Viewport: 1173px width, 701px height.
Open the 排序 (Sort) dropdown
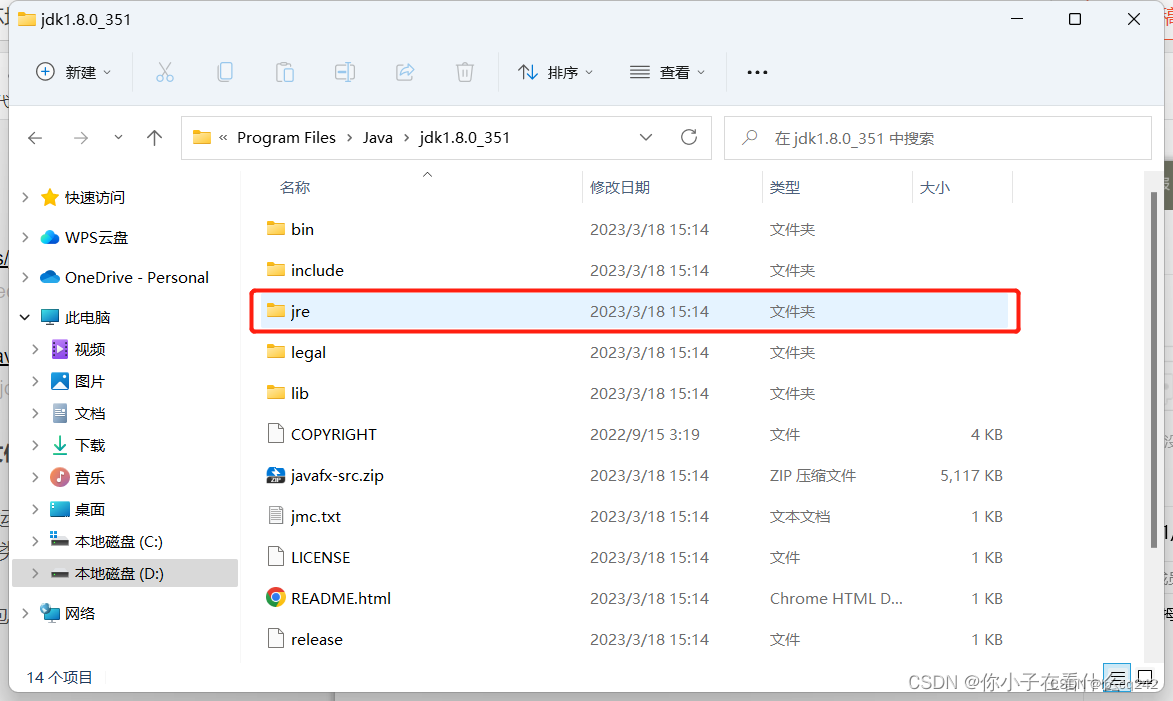(x=555, y=72)
